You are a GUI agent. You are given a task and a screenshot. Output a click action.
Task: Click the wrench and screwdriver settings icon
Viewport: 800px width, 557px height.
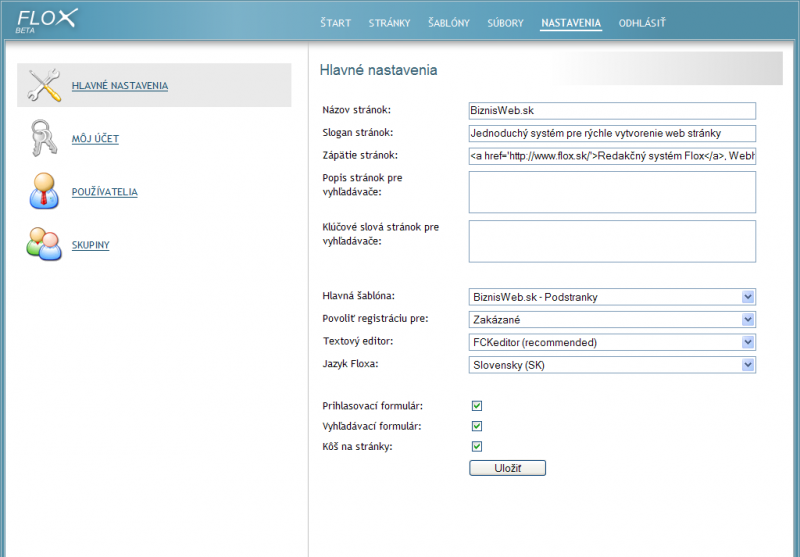click(x=45, y=86)
